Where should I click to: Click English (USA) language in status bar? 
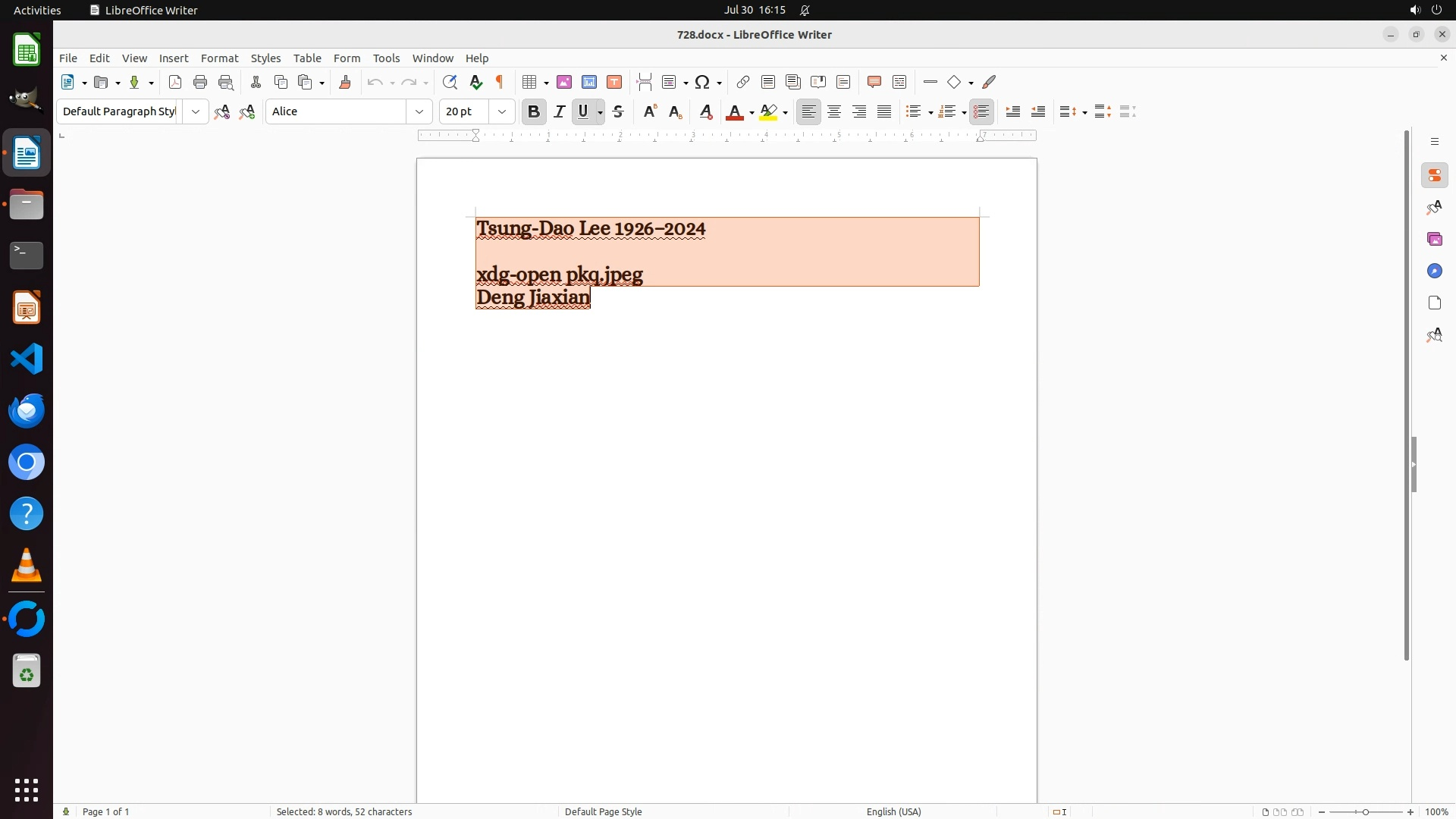coord(893,811)
